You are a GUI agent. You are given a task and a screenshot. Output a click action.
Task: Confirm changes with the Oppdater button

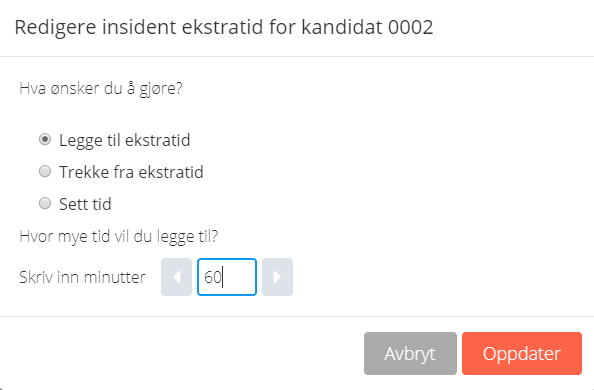point(522,354)
